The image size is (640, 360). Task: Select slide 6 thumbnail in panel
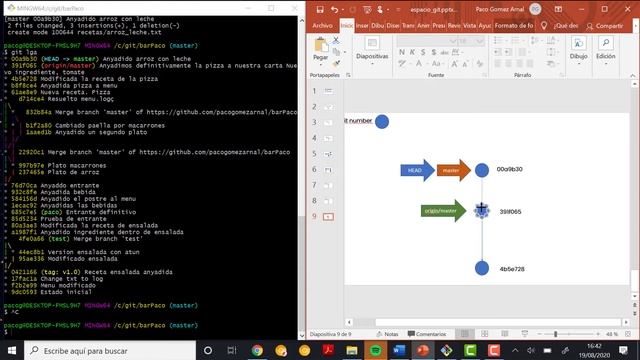[x=329, y=169]
